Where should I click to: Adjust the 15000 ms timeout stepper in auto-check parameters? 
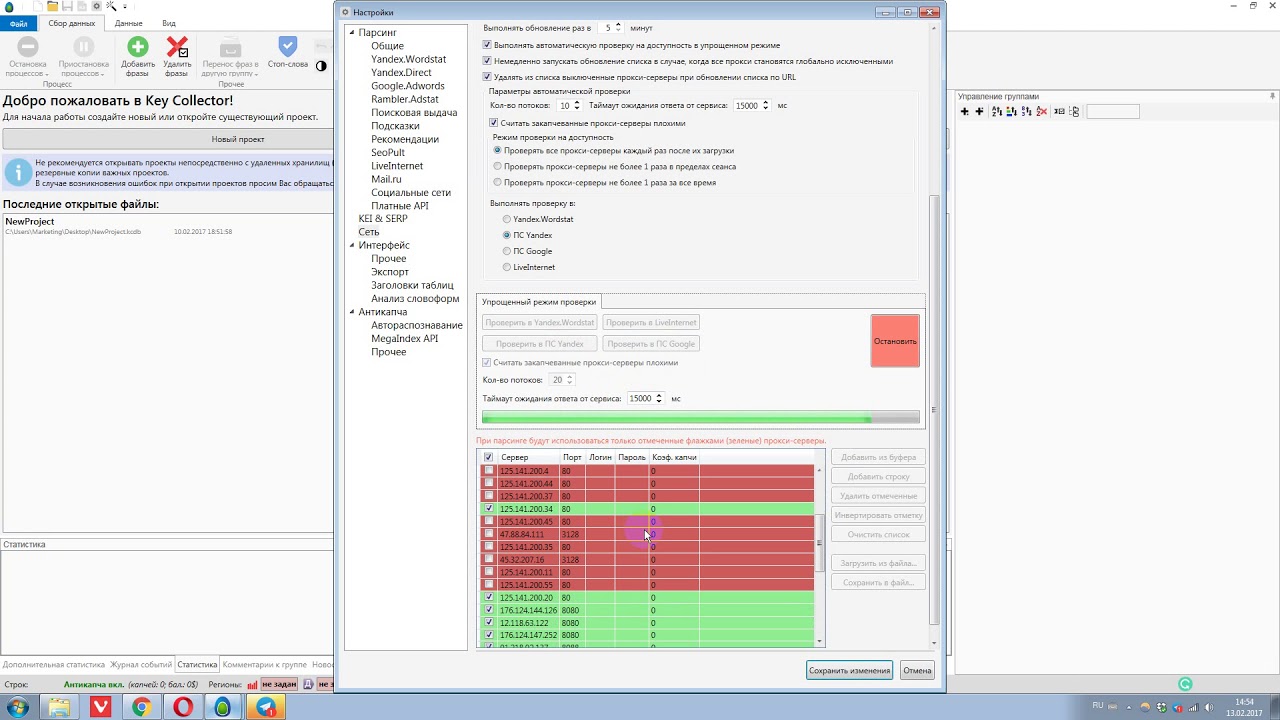coord(766,105)
